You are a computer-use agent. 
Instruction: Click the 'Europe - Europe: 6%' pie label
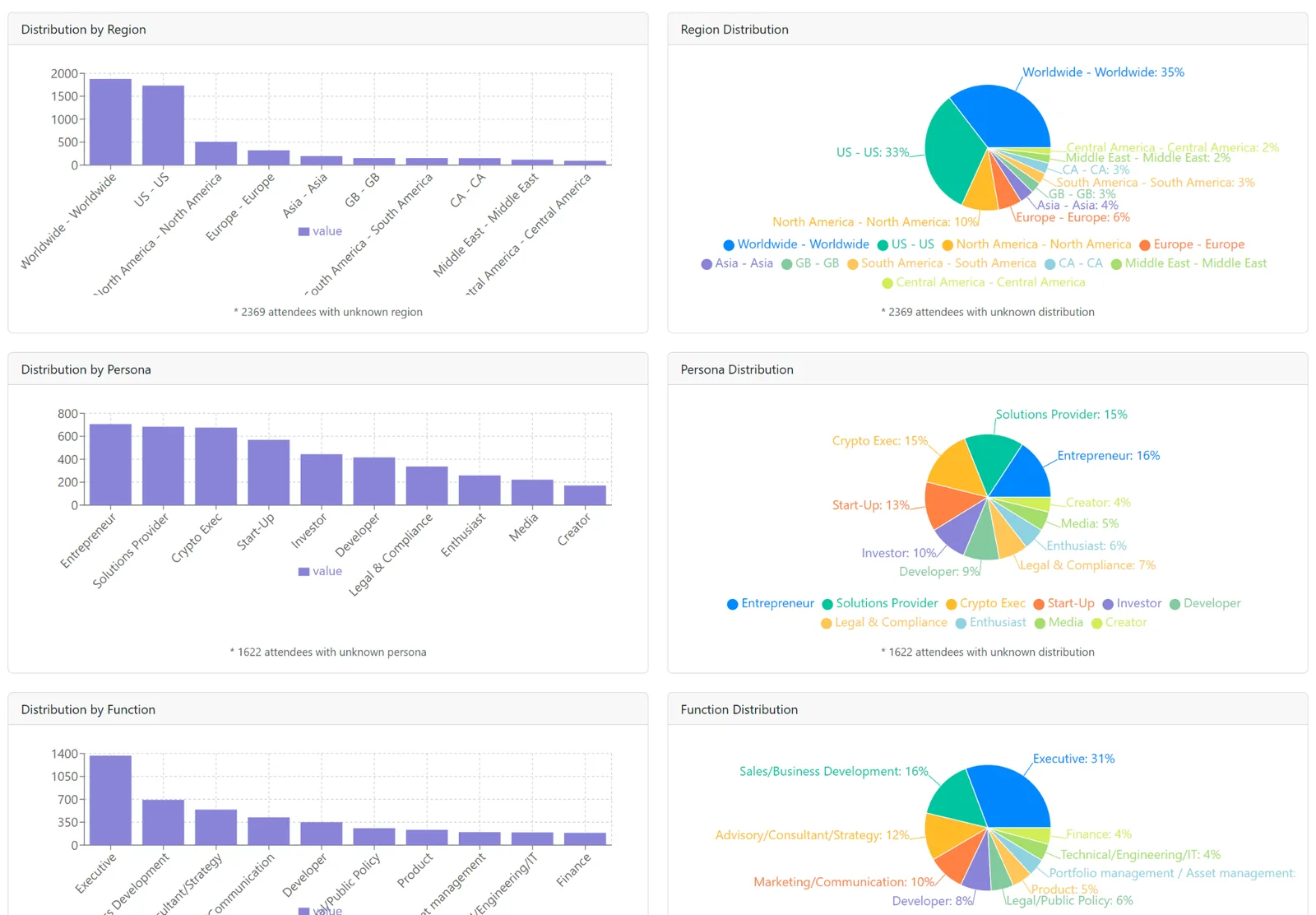coord(1073,217)
